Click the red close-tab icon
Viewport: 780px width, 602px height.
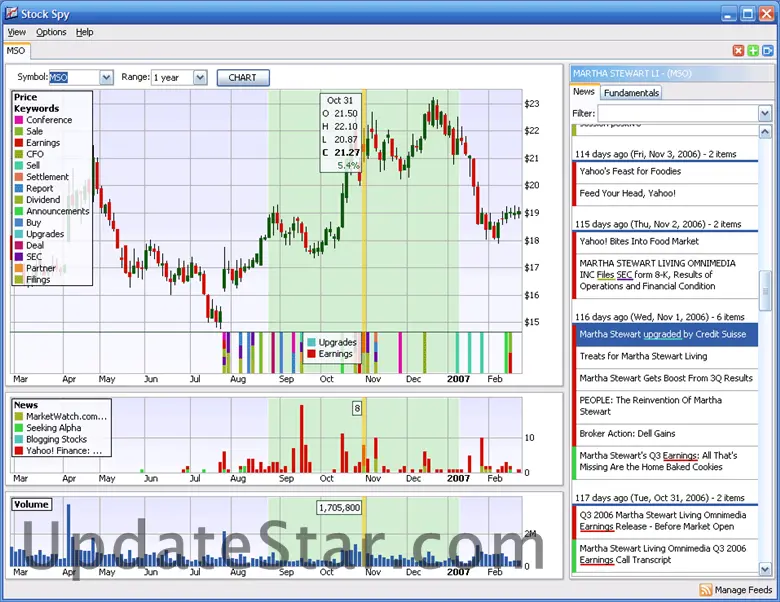738,51
